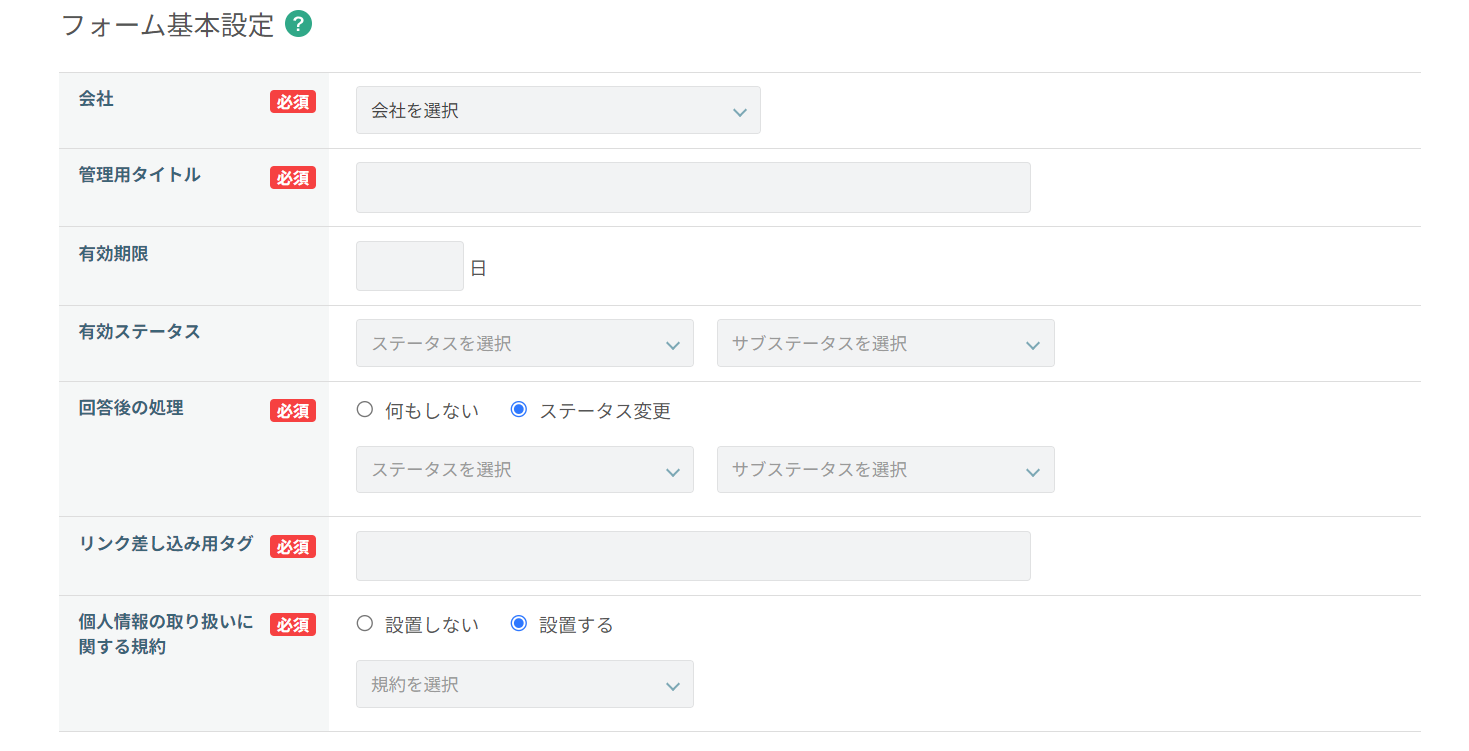Focus the 有効期限 days input box
This screenshot has width=1469, height=751.
click(x=410, y=267)
